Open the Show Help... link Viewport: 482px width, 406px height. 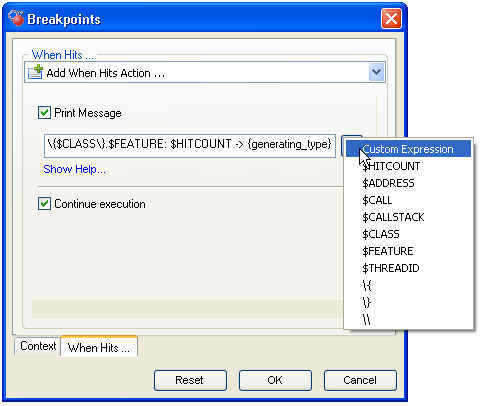coord(74,169)
